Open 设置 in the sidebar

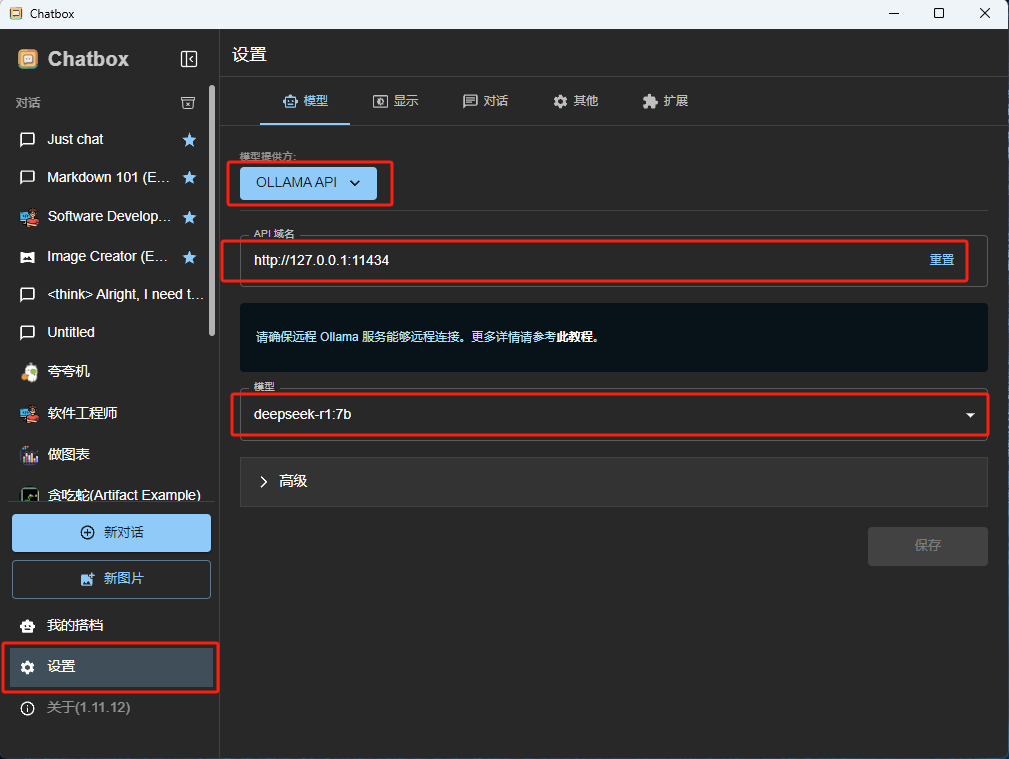coord(110,668)
